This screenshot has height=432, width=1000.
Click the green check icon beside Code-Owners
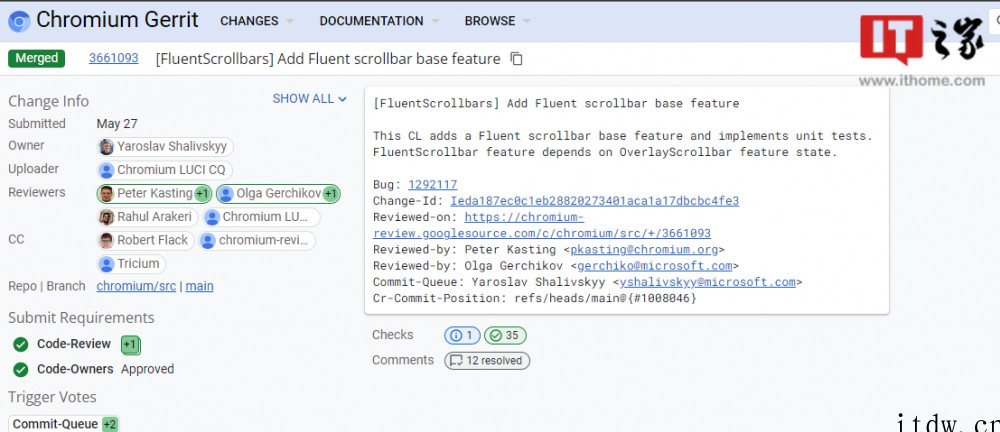coord(20,369)
